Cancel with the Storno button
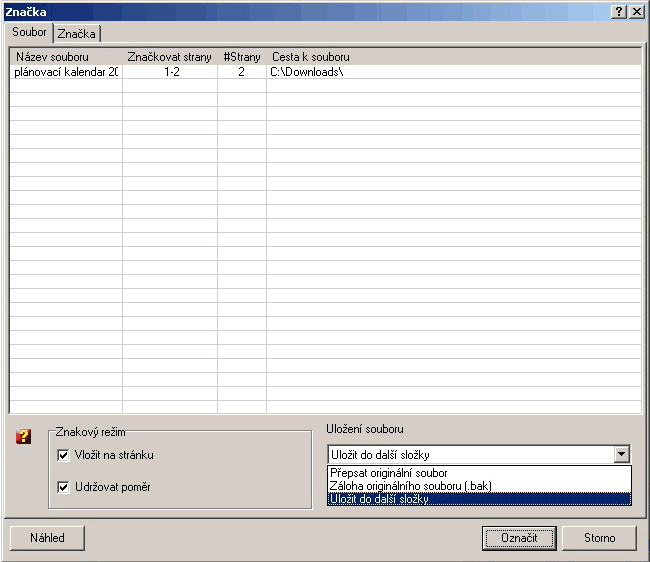Viewport: 650px width, 562px height. (600, 538)
